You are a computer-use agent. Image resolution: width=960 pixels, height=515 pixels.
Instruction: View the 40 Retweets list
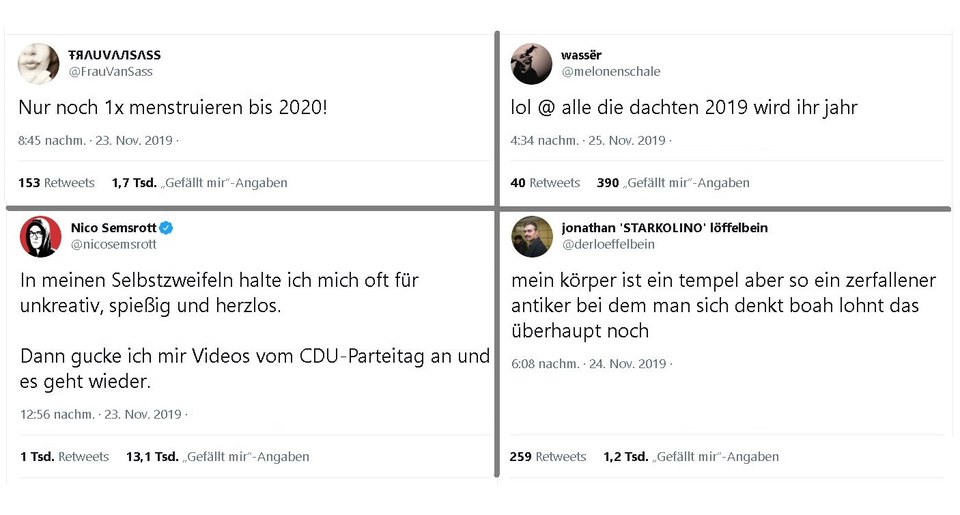[545, 182]
